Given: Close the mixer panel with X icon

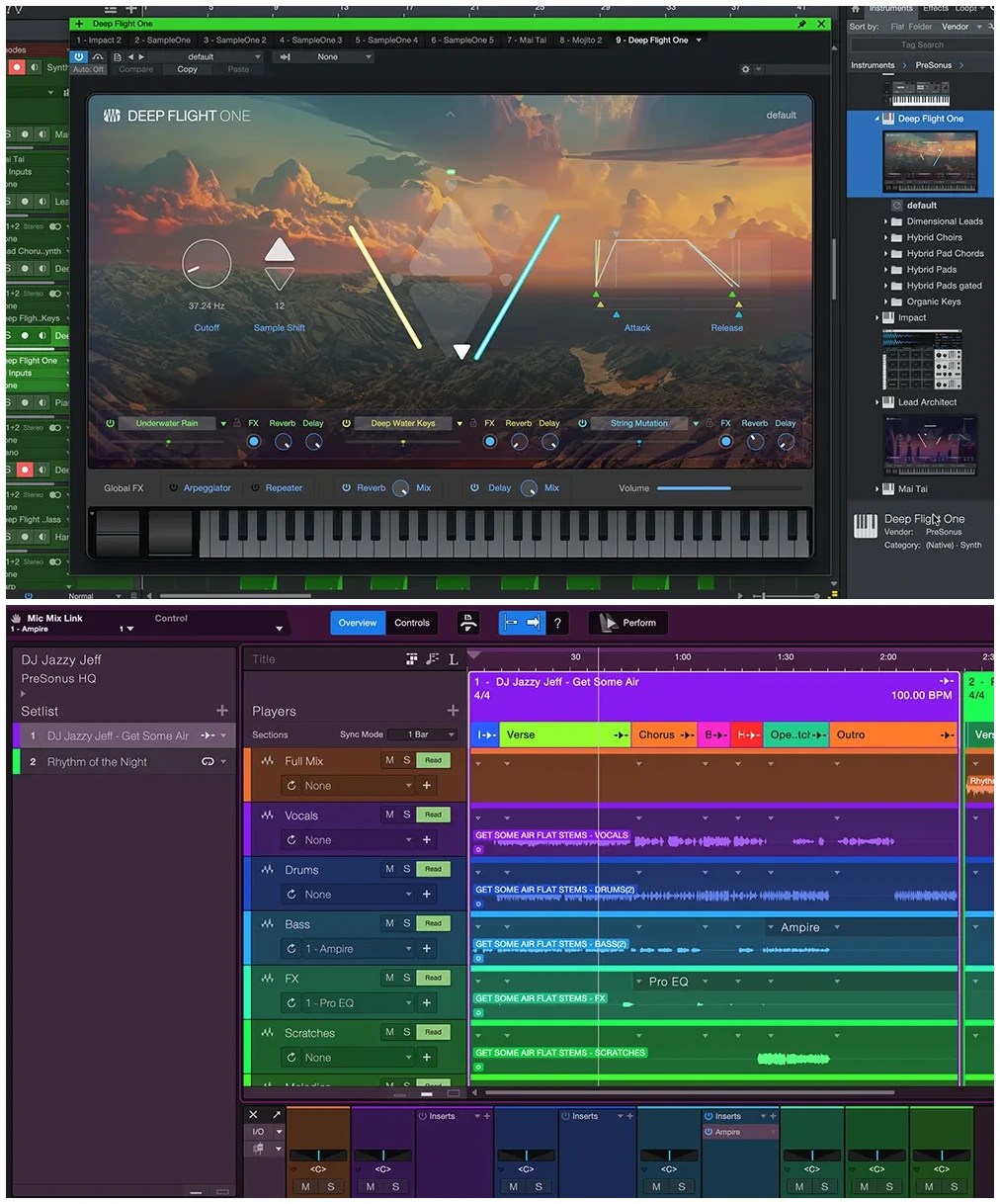Looking at the screenshot, I should coord(253,1115).
